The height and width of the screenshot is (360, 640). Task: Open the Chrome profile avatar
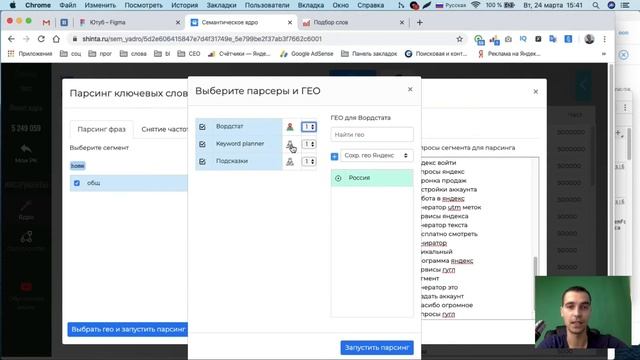pos(589,39)
